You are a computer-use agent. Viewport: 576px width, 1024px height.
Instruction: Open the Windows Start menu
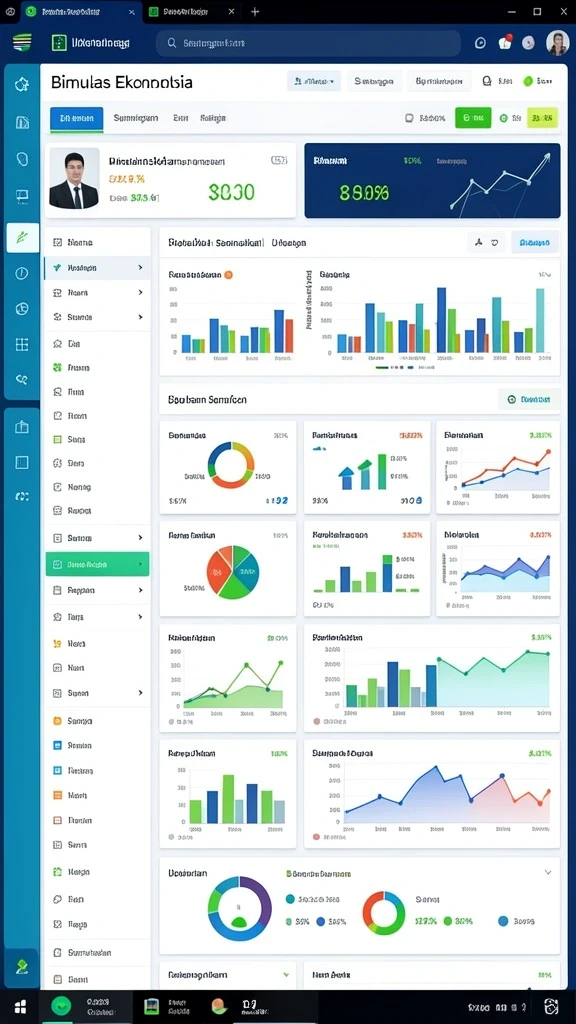coord(20,1006)
